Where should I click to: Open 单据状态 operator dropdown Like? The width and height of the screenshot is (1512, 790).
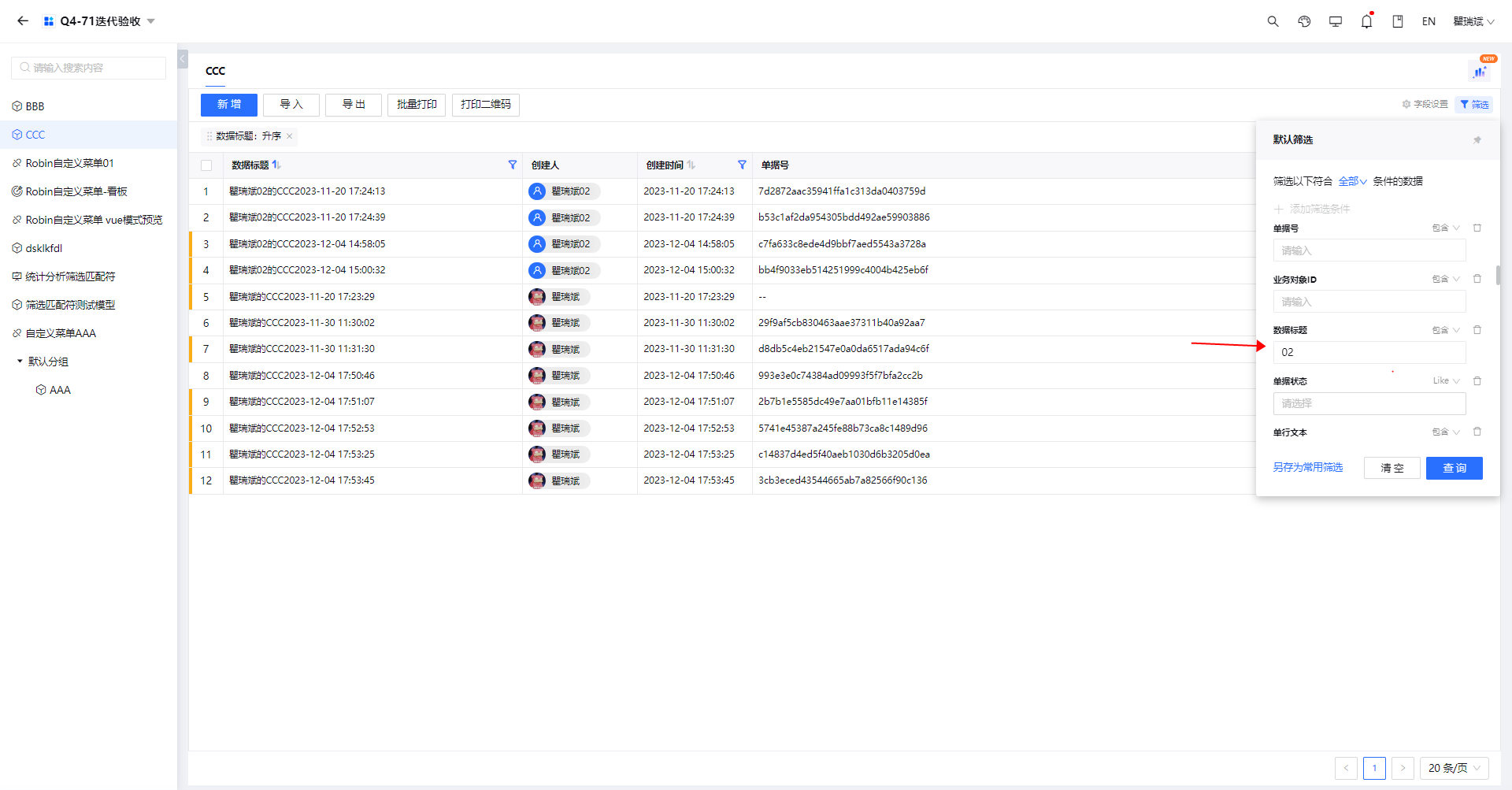pyautogui.click(x=1446, y=380)
